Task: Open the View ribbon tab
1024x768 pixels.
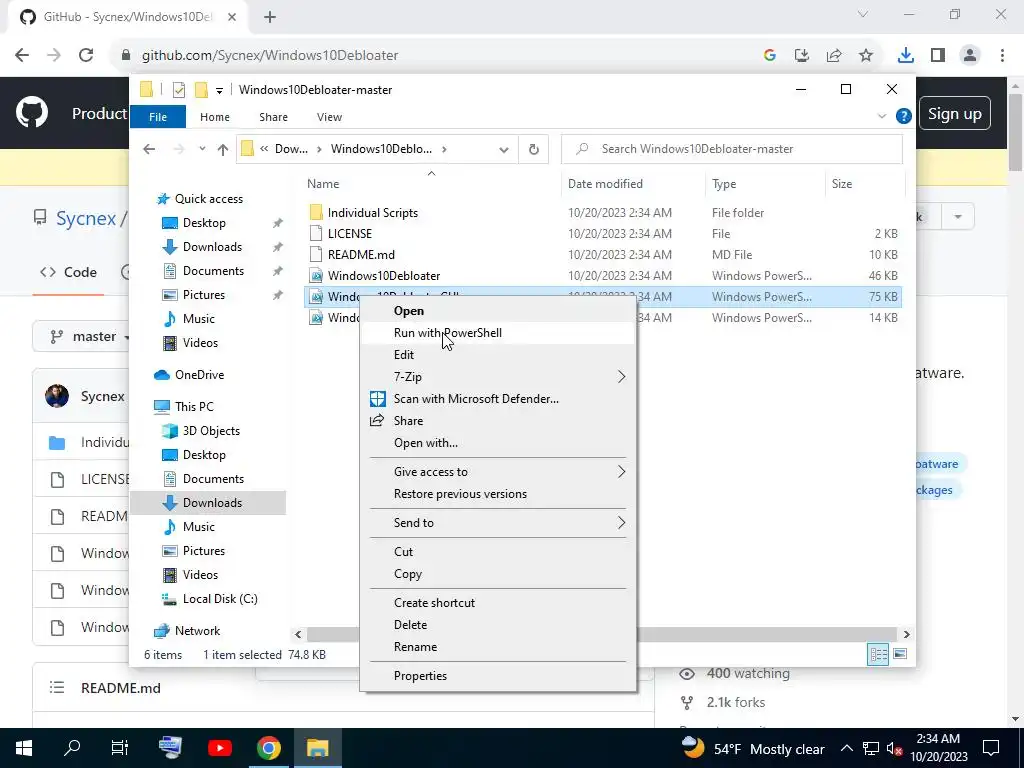Action: point(329,117)
